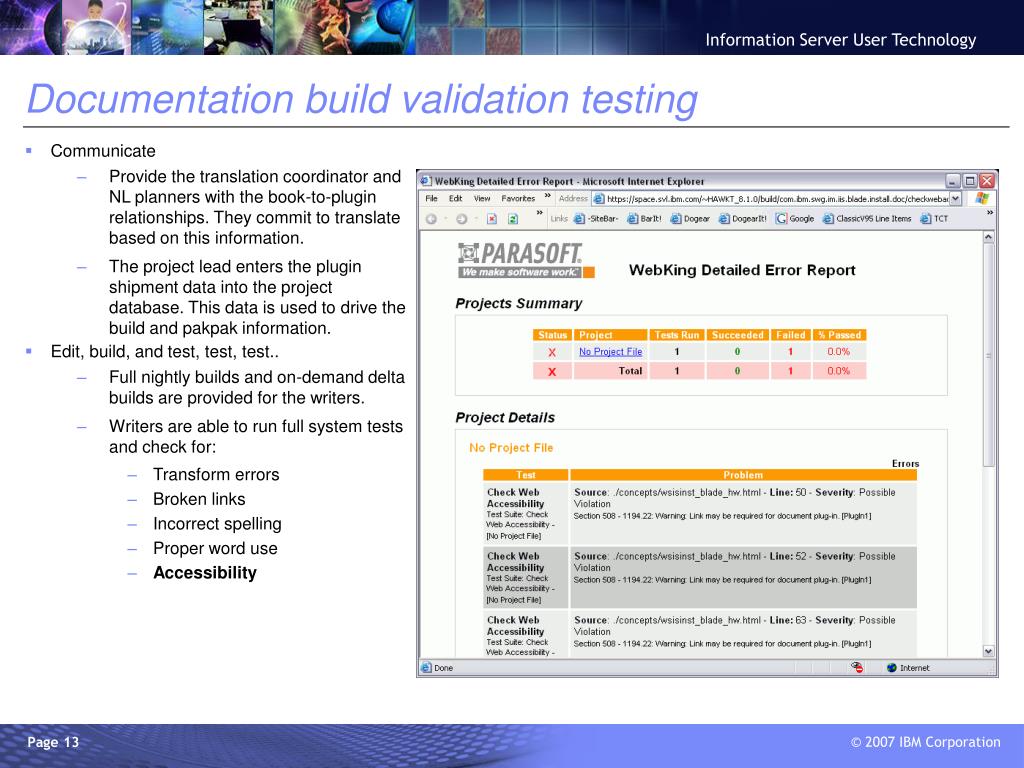Expand hidden toolbar buttons chevron beside Links
Image resolution: width=1024 pixels, height=768 pixels.
(x=539, y=213)
